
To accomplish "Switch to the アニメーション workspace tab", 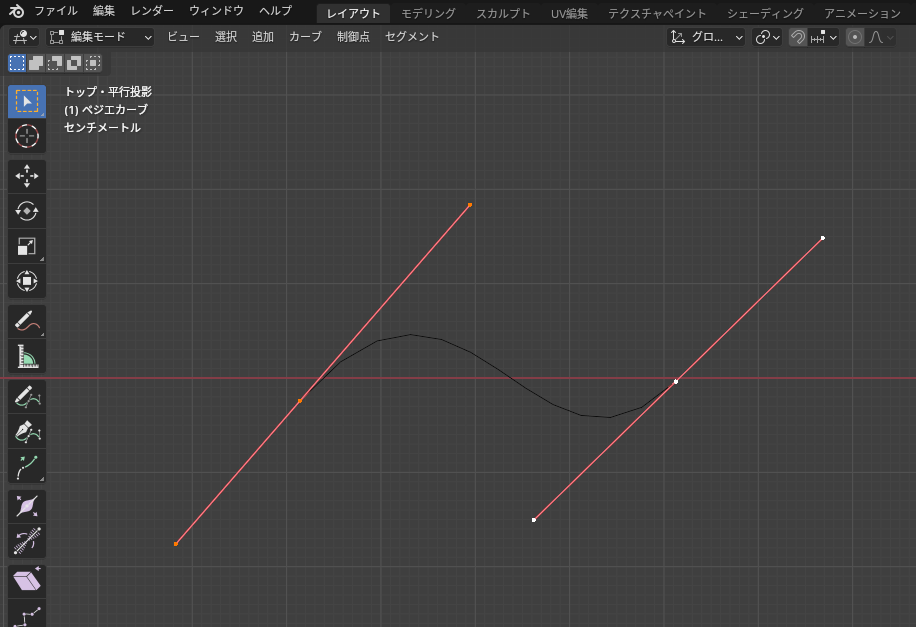I will 863,13.
